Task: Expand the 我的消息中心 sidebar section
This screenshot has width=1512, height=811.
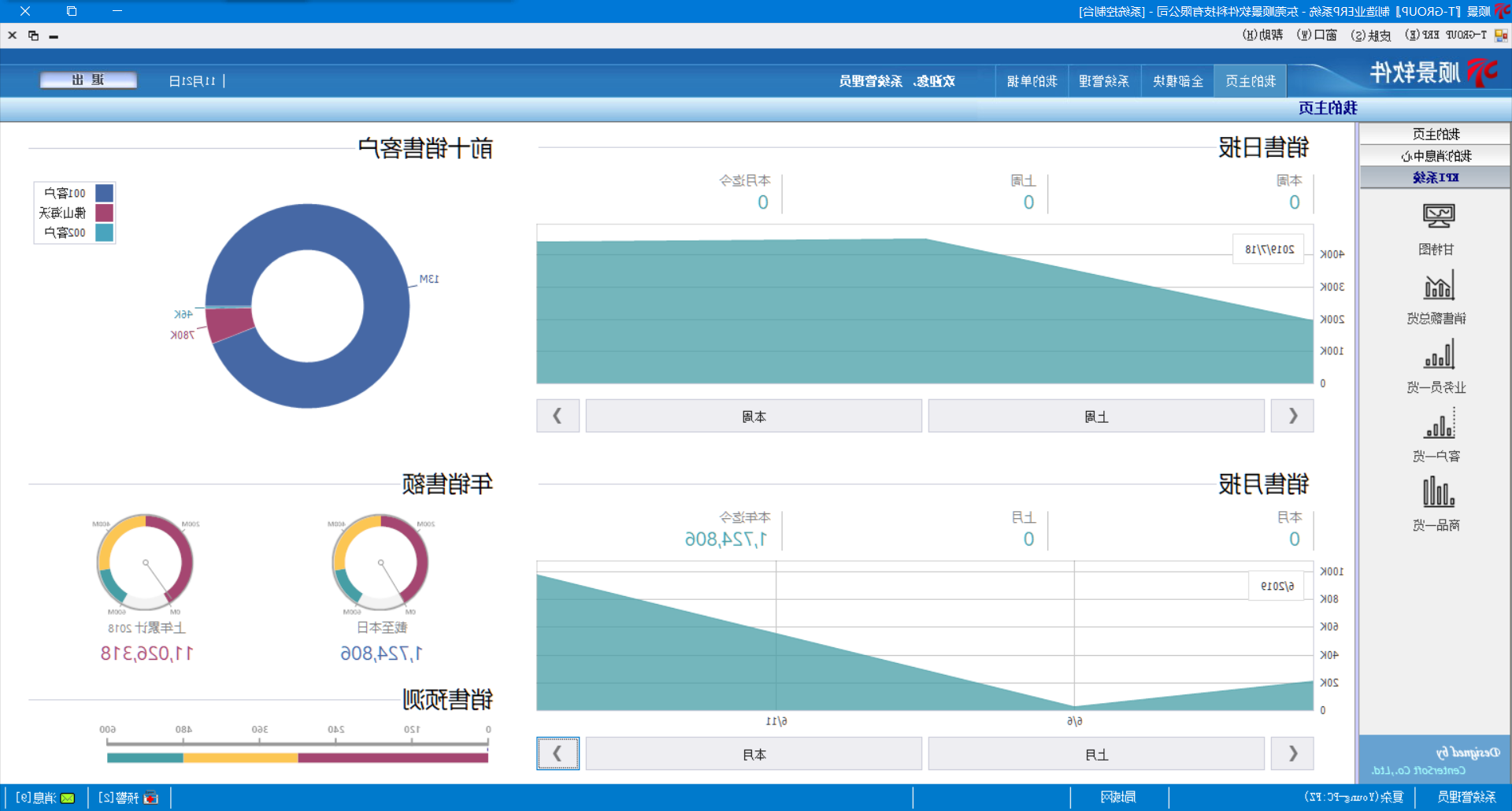Action: point(1435,156)
